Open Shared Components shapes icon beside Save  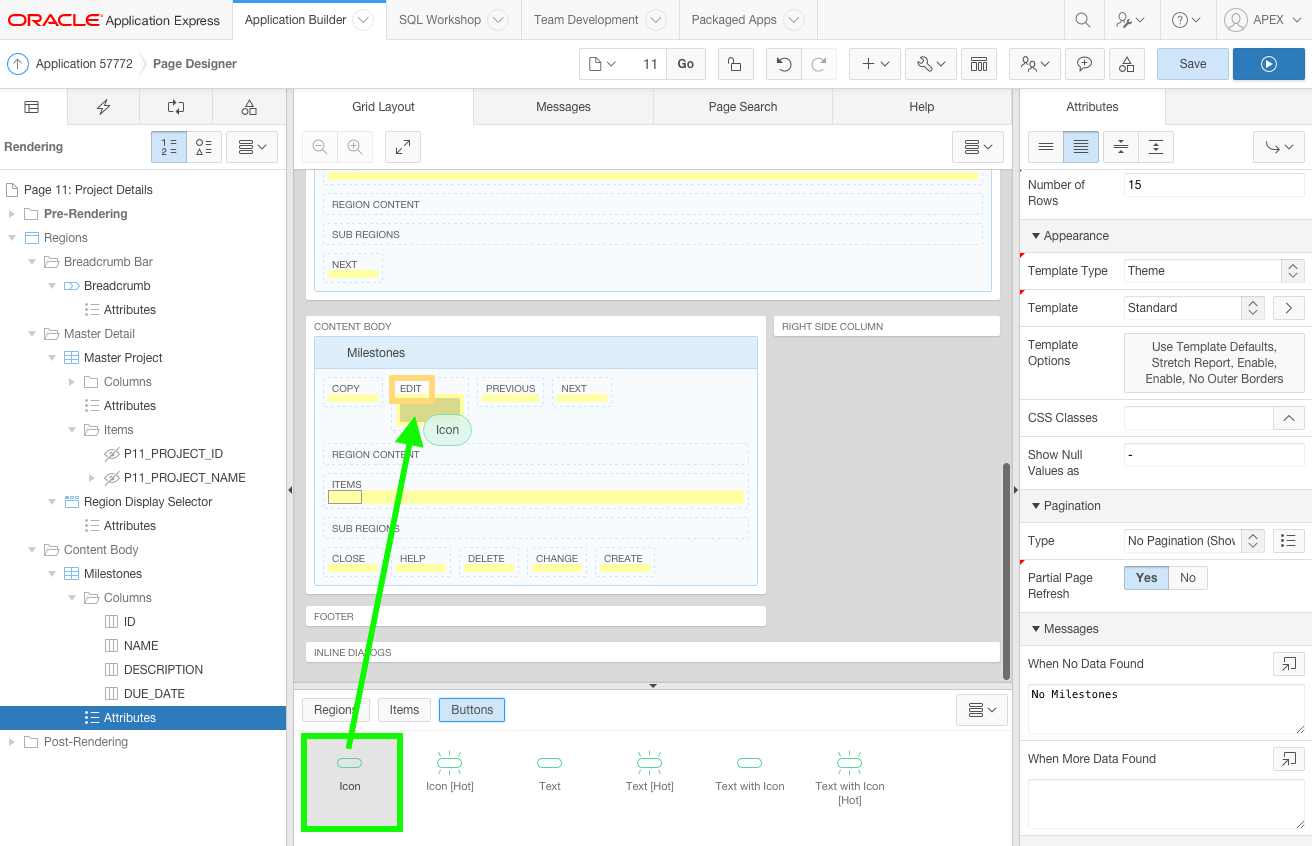1127,64
